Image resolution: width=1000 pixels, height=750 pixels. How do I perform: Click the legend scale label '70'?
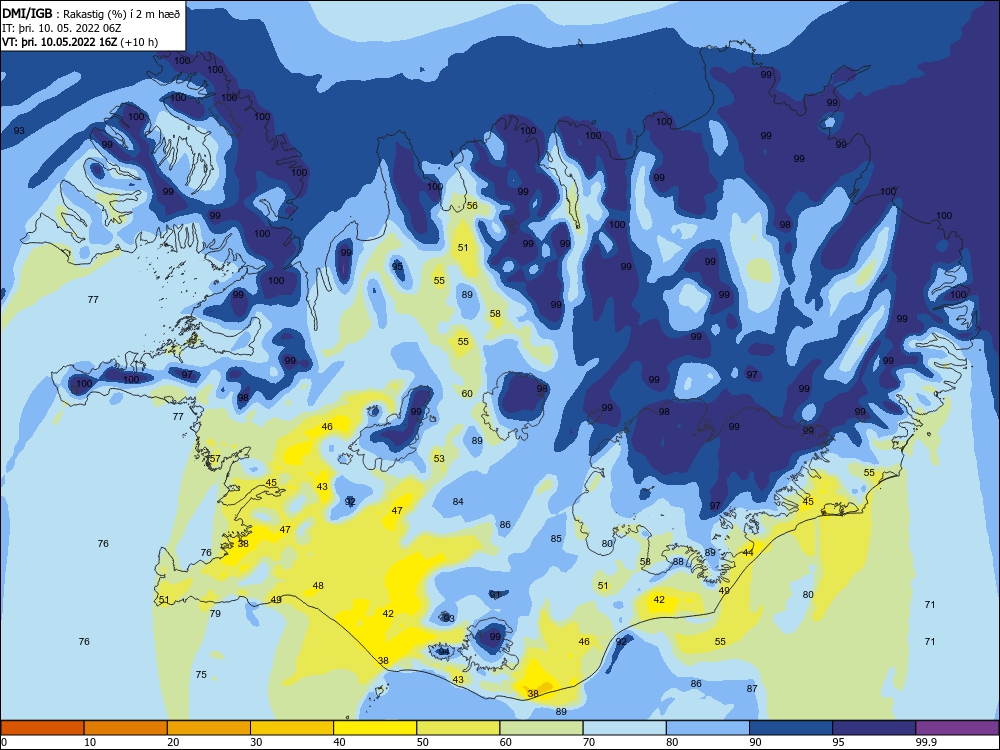pyautogui.click(x=589, y=742)
